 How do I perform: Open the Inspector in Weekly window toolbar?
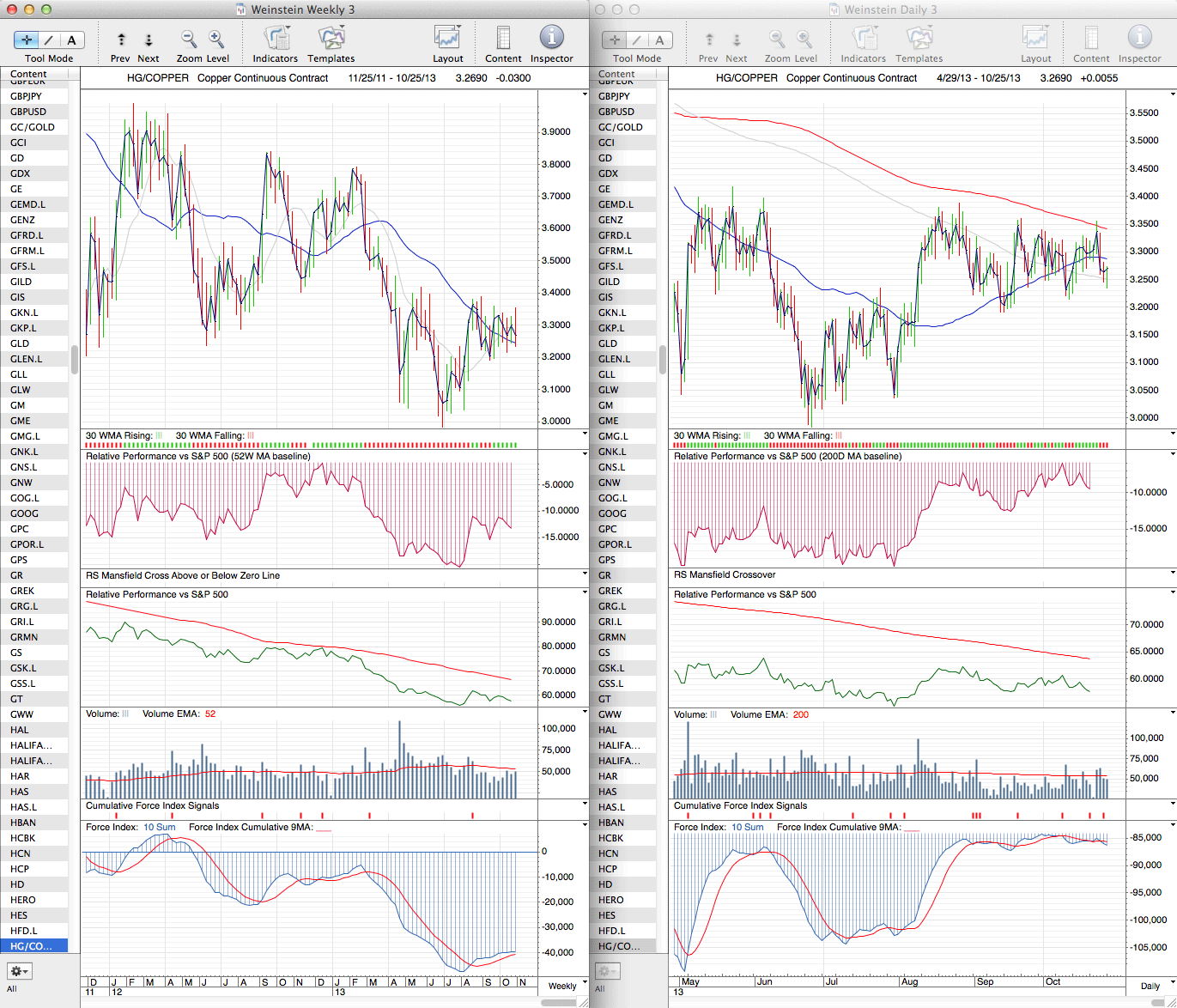coord(551,39)
